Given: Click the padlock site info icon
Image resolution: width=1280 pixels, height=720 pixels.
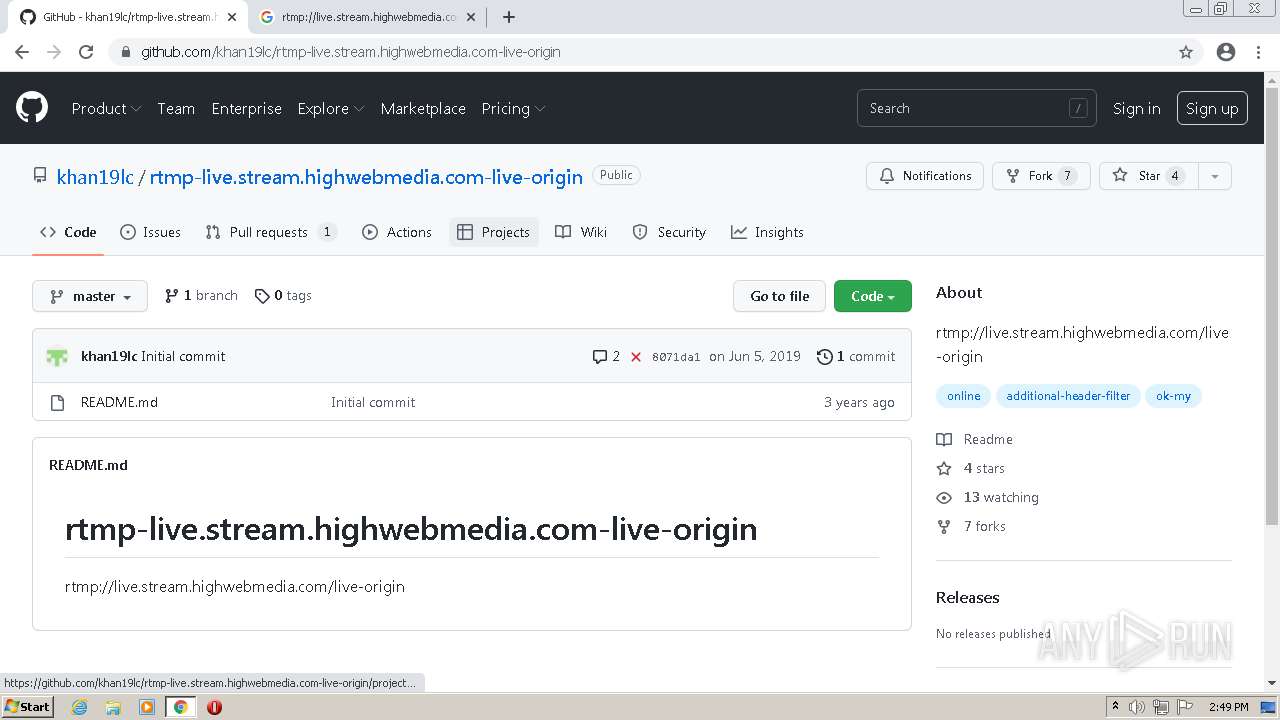Looking at the screenshot, I should (126, 52).
